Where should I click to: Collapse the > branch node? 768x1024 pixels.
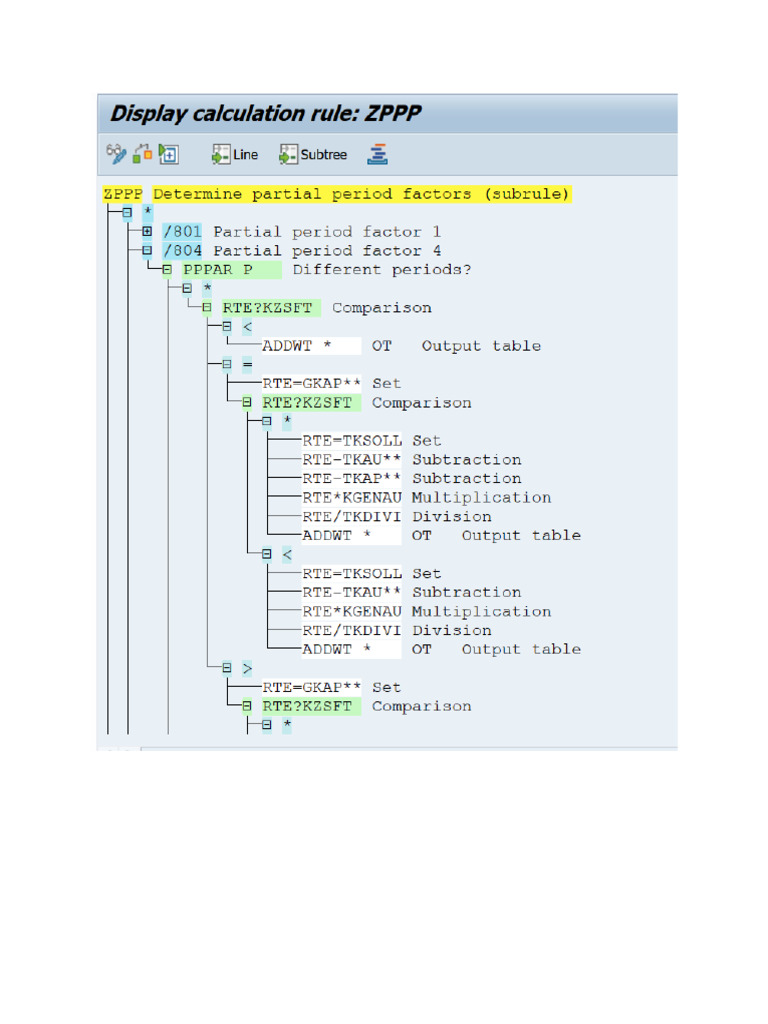coord(227,667)
